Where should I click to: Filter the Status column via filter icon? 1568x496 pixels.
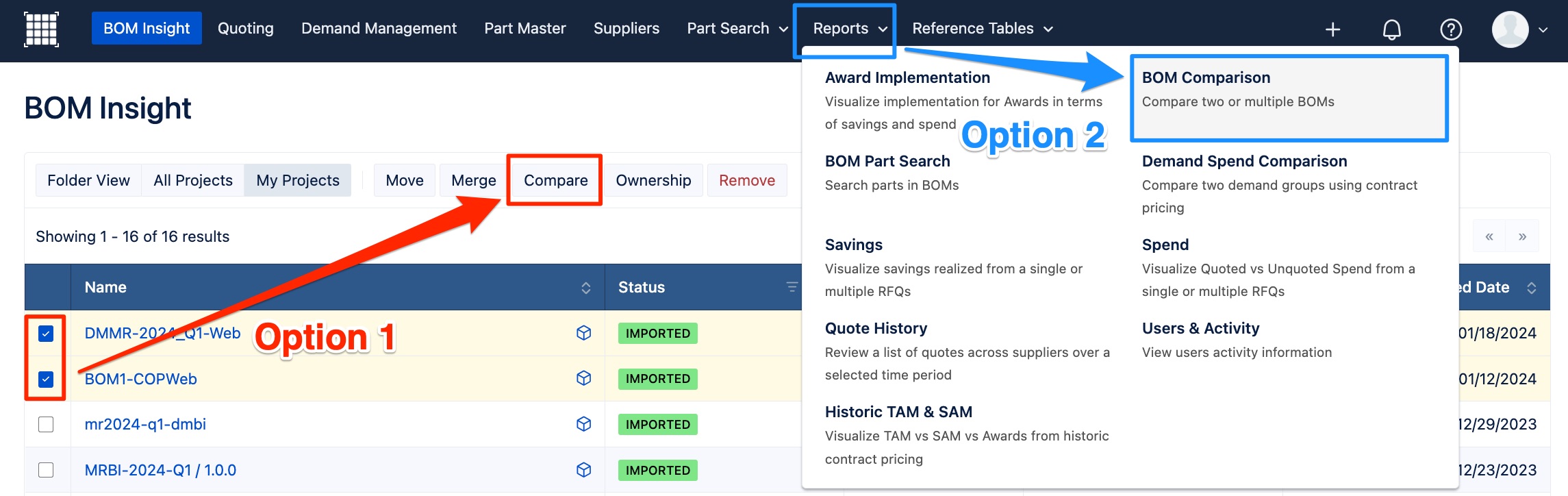tap(792, 287)
